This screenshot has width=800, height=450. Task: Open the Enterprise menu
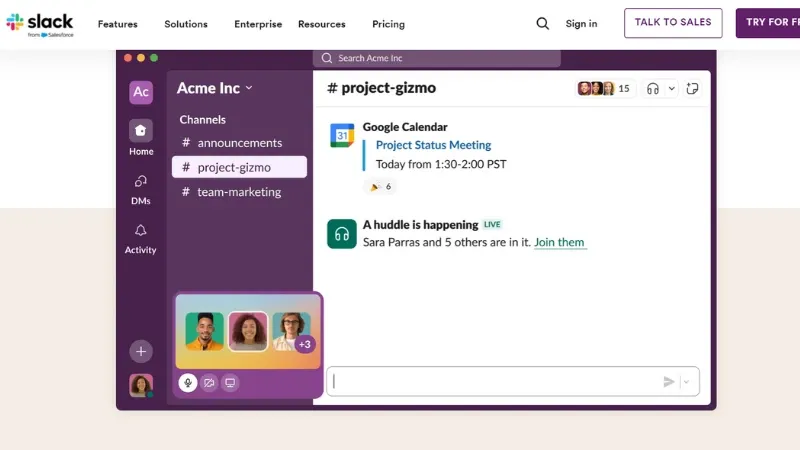[x=258, y=24]
